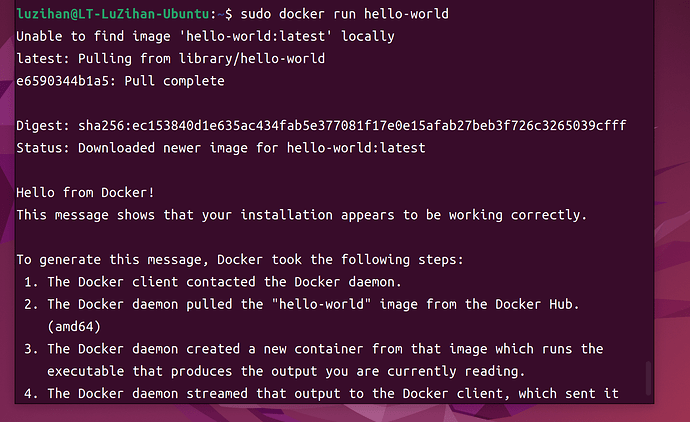This screenshot has width=690, height=422.
Task: Click the 'Unable to find image' line
Action: point(206,37)
